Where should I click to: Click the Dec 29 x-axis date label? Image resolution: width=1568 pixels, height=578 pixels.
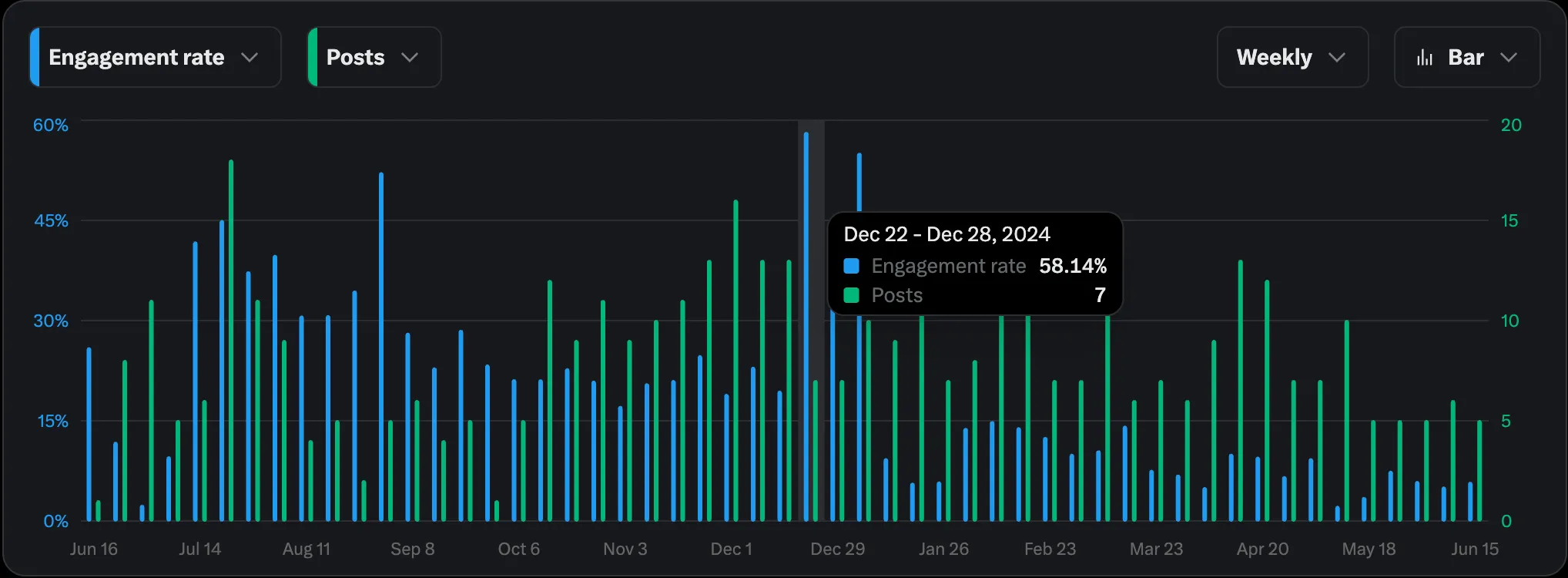(x=837, y=549)
